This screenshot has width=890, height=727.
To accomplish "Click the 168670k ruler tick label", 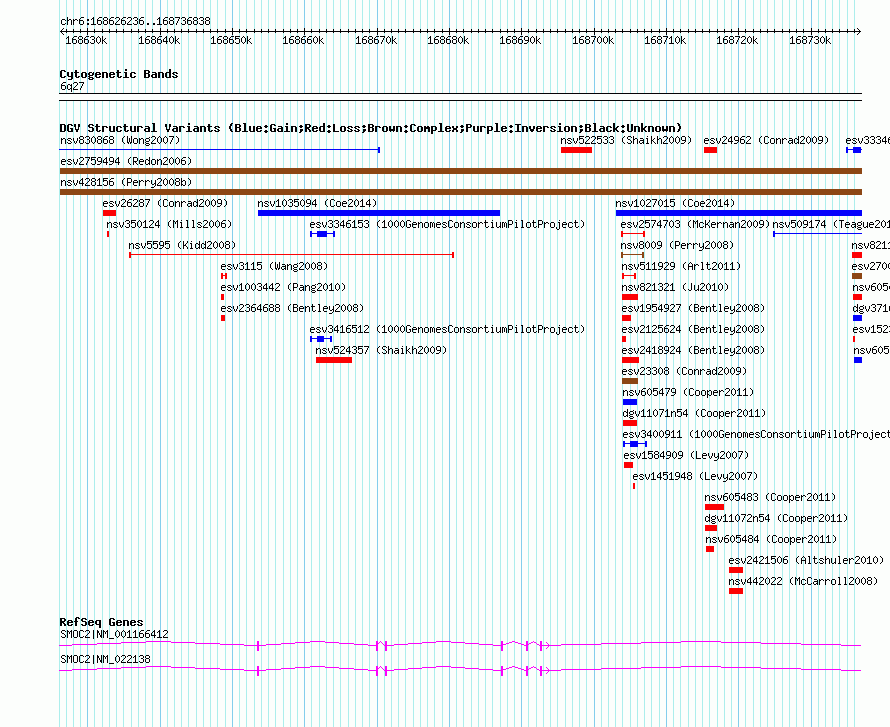I will coord(376,40).
